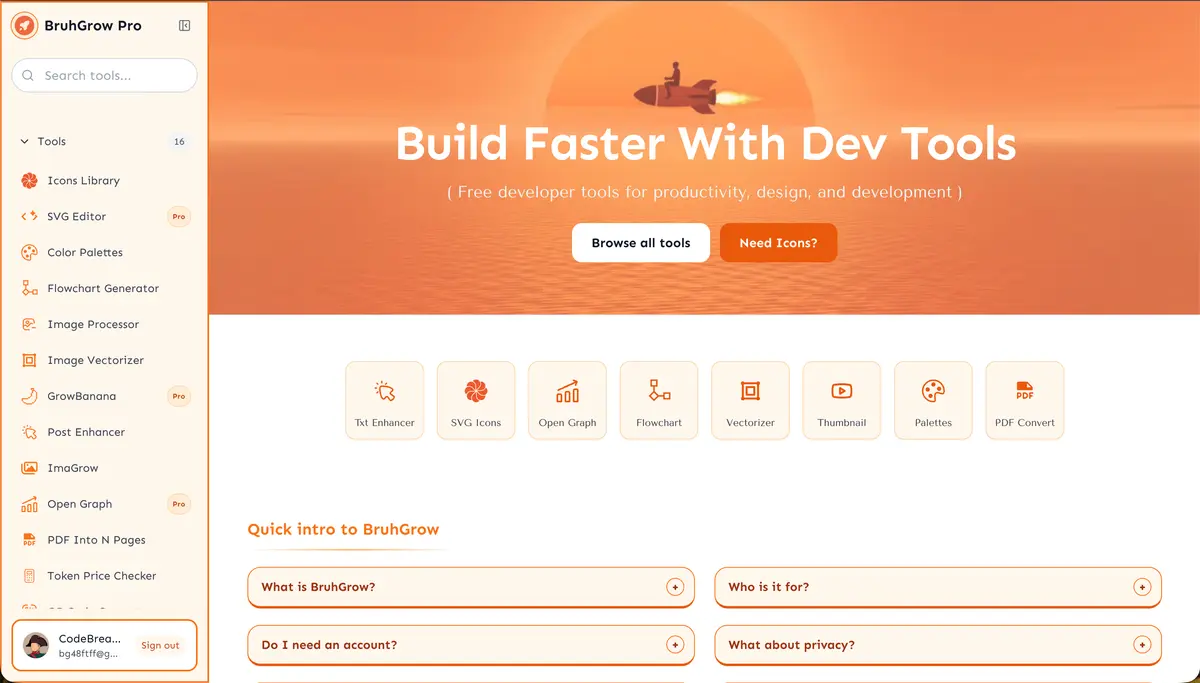Viewport: 1200px width, 683px height.
Task: Expand the 'What about privacy?' FAQ
Action: (937, 645)
